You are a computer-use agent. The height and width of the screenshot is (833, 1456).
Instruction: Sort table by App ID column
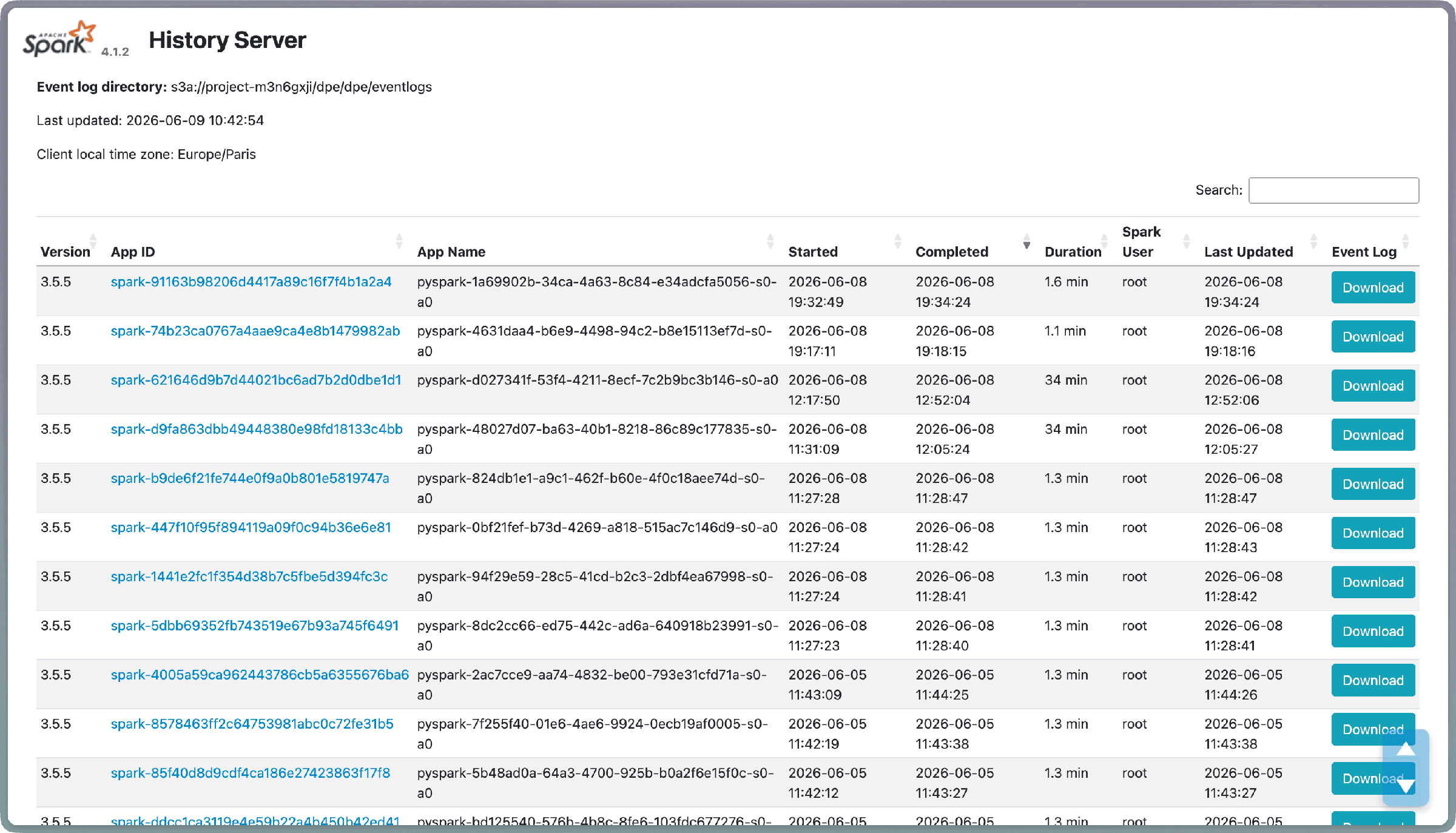click(x=399, y=241)
